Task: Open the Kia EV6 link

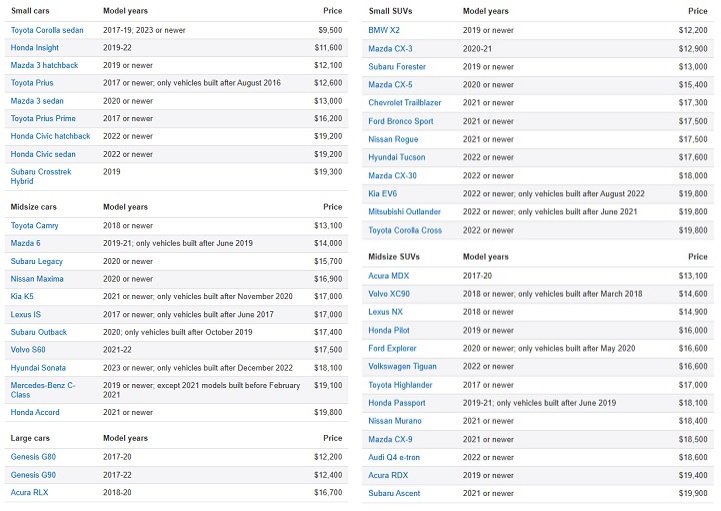Action: [383, 194]
